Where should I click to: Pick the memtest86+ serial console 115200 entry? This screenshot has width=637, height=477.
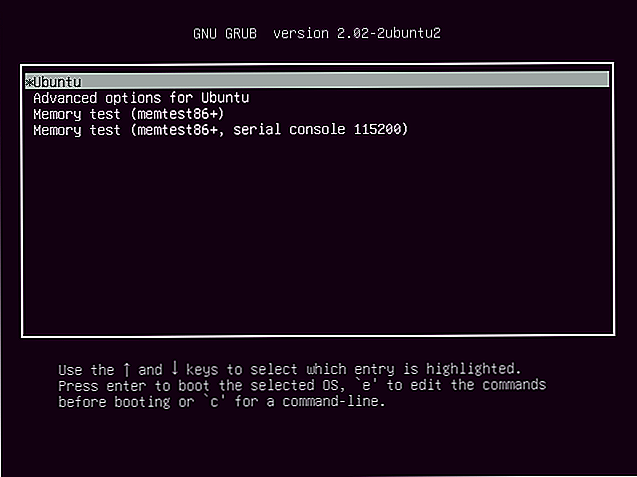coord(220,130)
